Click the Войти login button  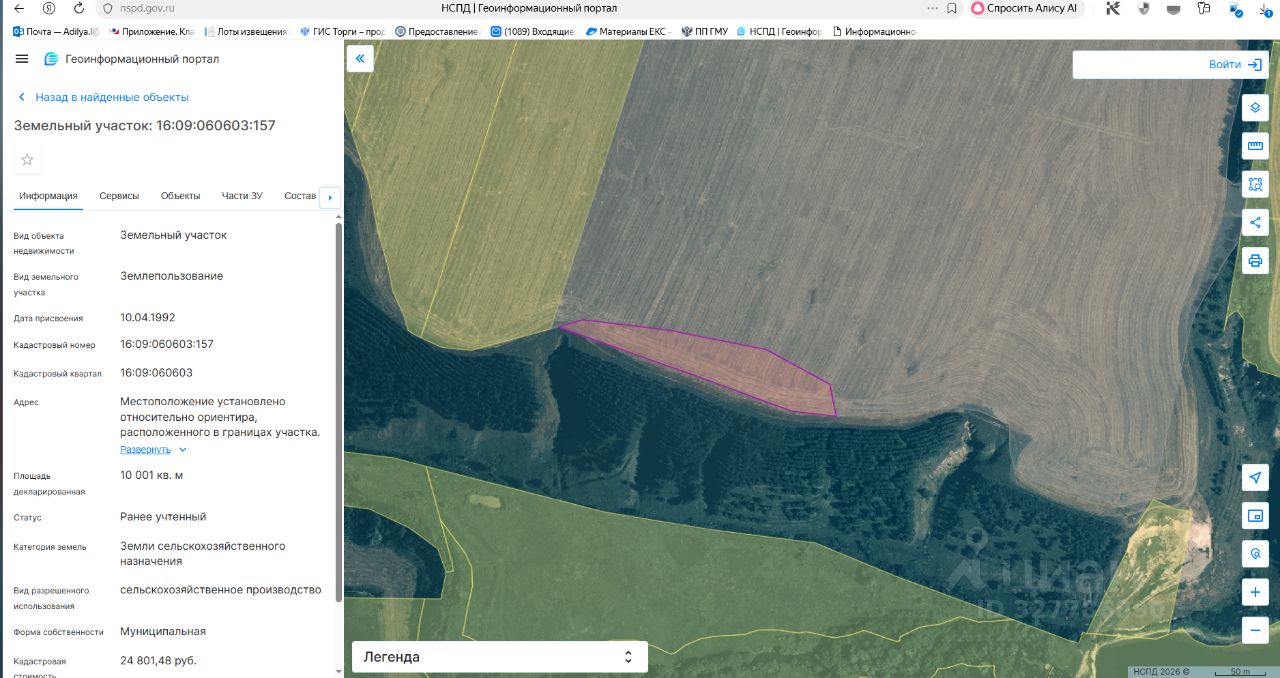click(1235, 65)
